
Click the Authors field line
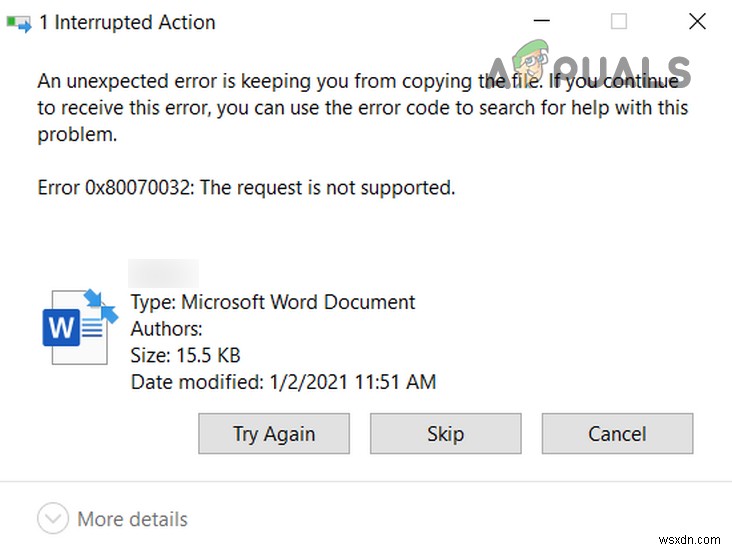point(167,328)
